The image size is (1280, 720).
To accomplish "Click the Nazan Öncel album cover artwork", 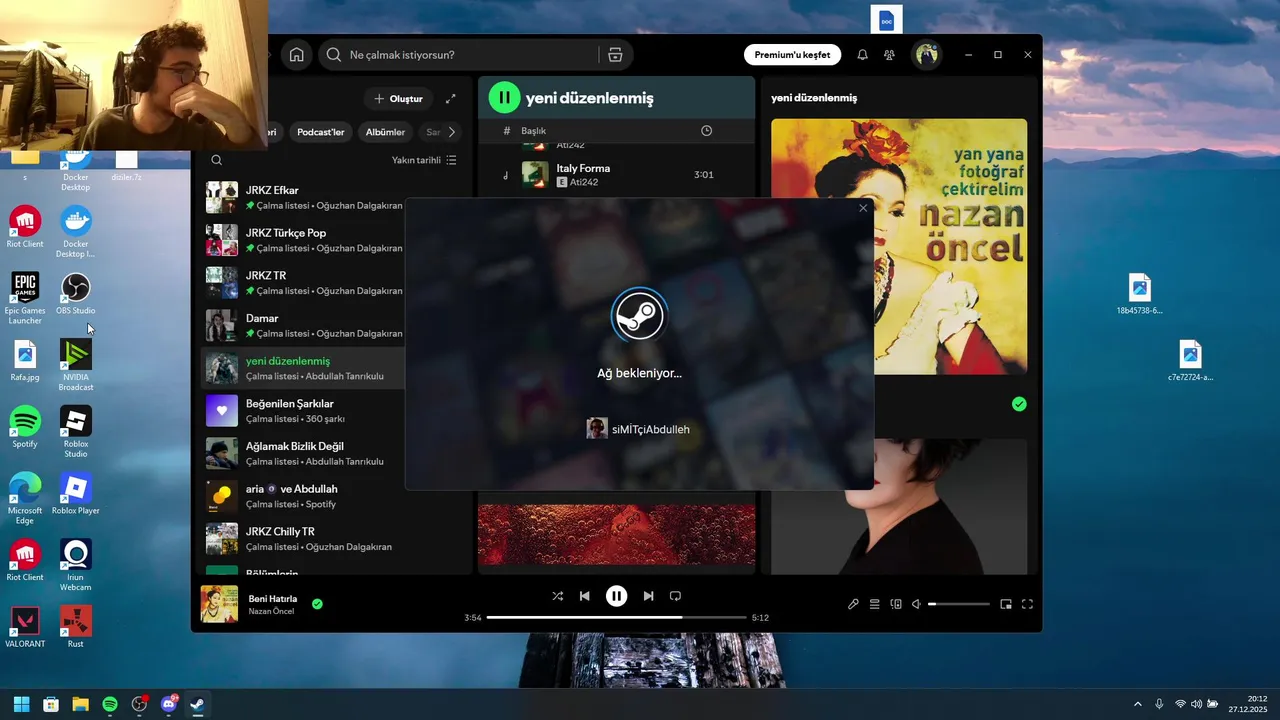I will pyautogui.click(x=898, y=247).
